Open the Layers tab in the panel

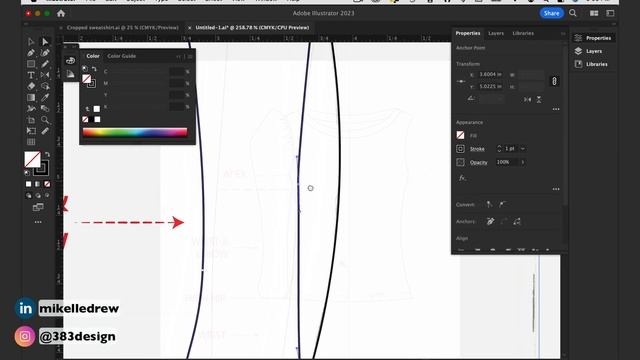click(496, 33)
